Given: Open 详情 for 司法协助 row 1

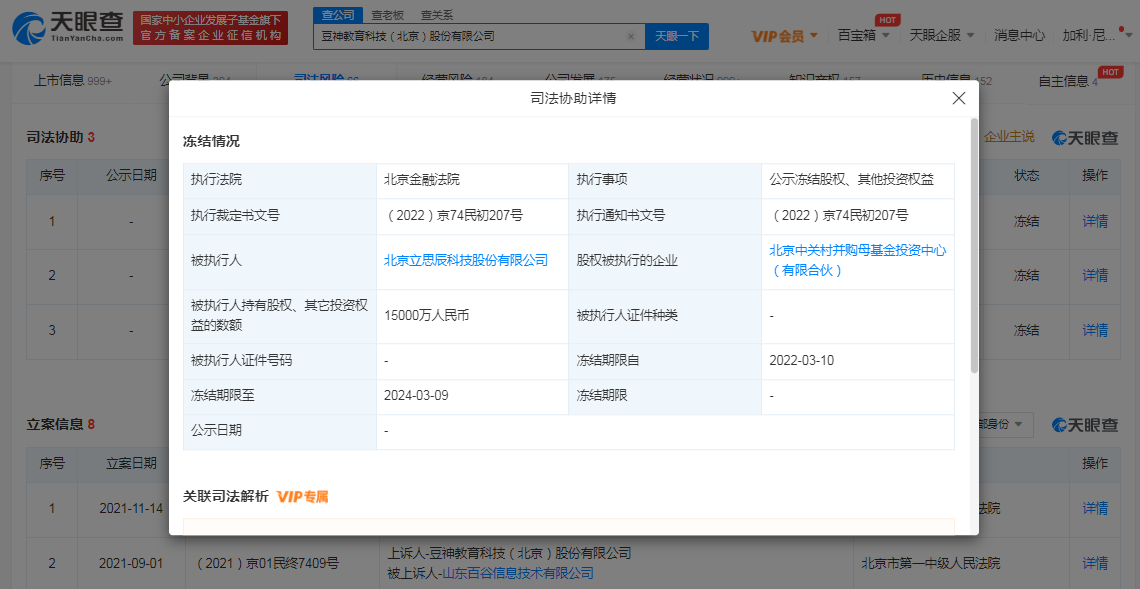Looking at the screenshot, I should [1095, 221].
